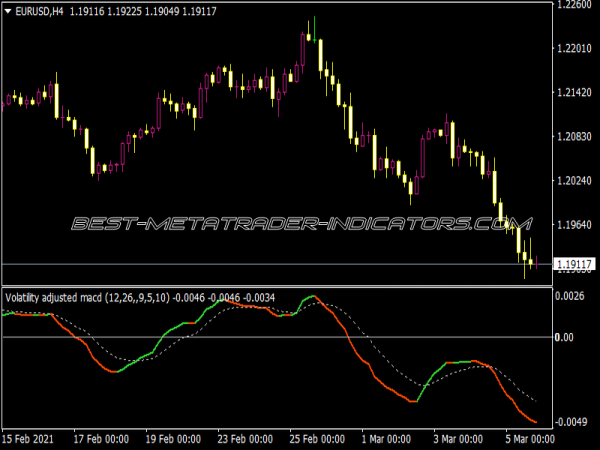The image size is (600, 450).
Task: Click the 17 Feb 00:00 time label
Action: pyautogui.click(x=101, y=439)
